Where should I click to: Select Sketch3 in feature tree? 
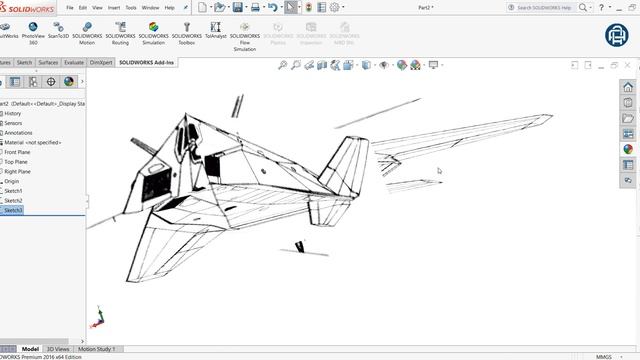click(13, 210)
